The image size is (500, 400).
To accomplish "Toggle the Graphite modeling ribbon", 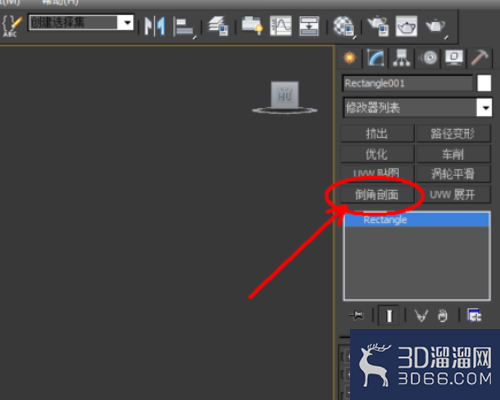I will pos(252,25).
